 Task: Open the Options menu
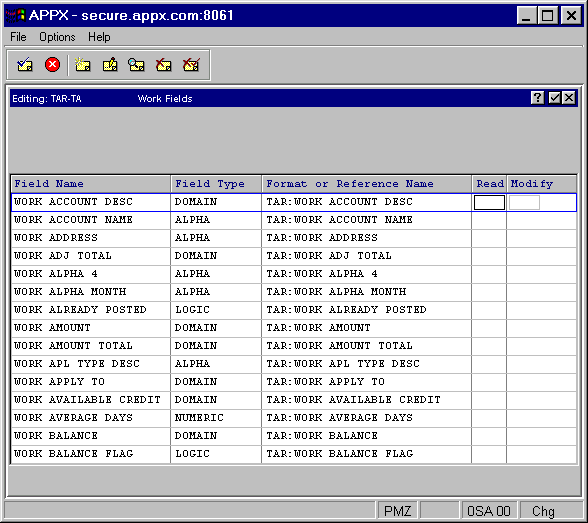click(x=57, y=37)
